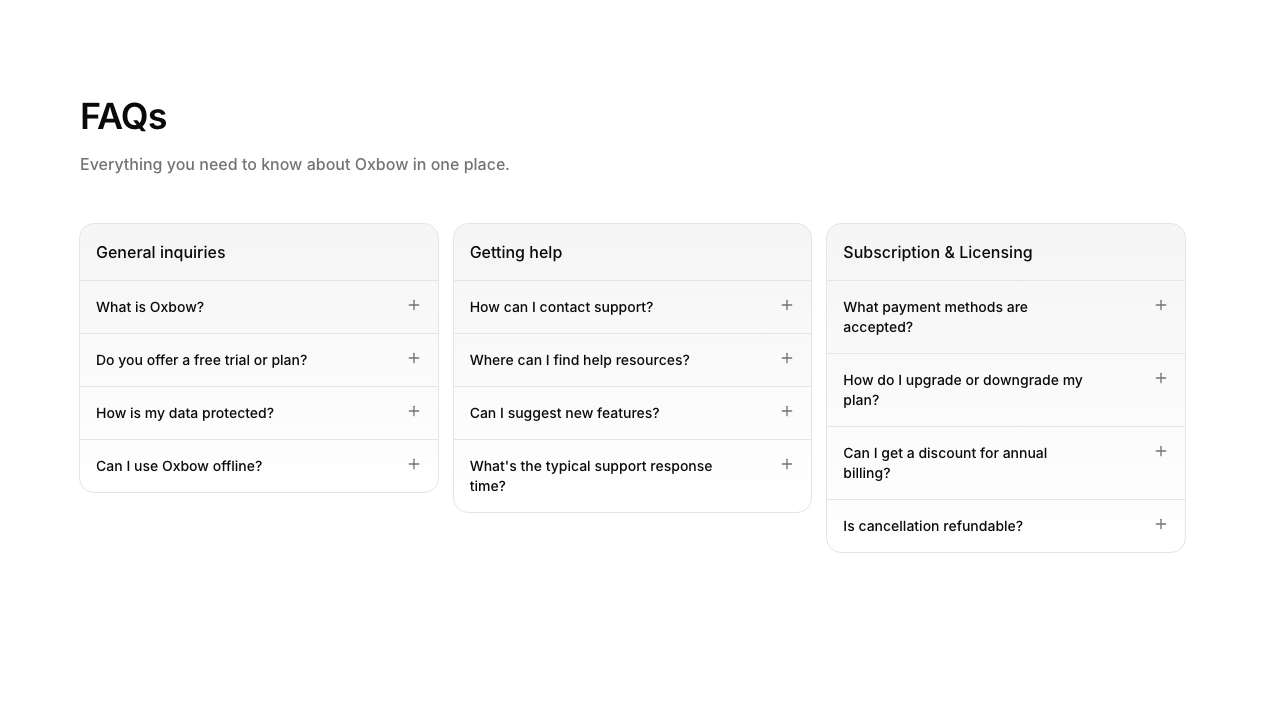Image resolution: width=1280 pixels, height=720 pixels.
Task: Open "Where can I find help resources?"
Action: tap(579, 360)
